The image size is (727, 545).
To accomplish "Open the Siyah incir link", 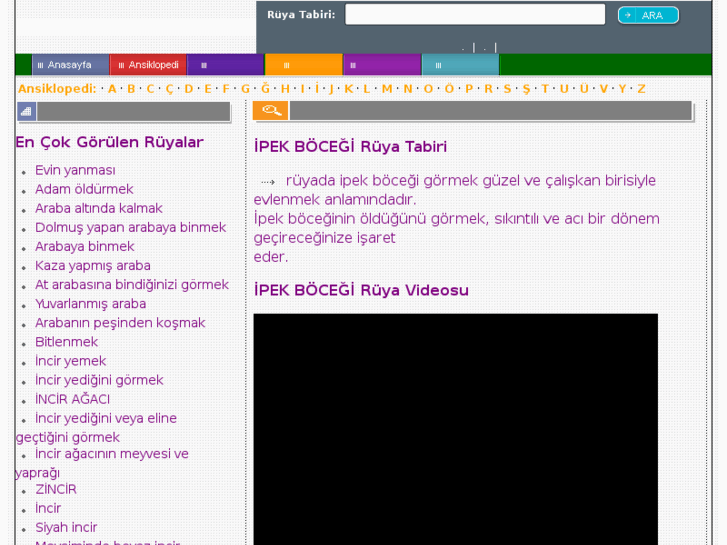I will point(66,527).
